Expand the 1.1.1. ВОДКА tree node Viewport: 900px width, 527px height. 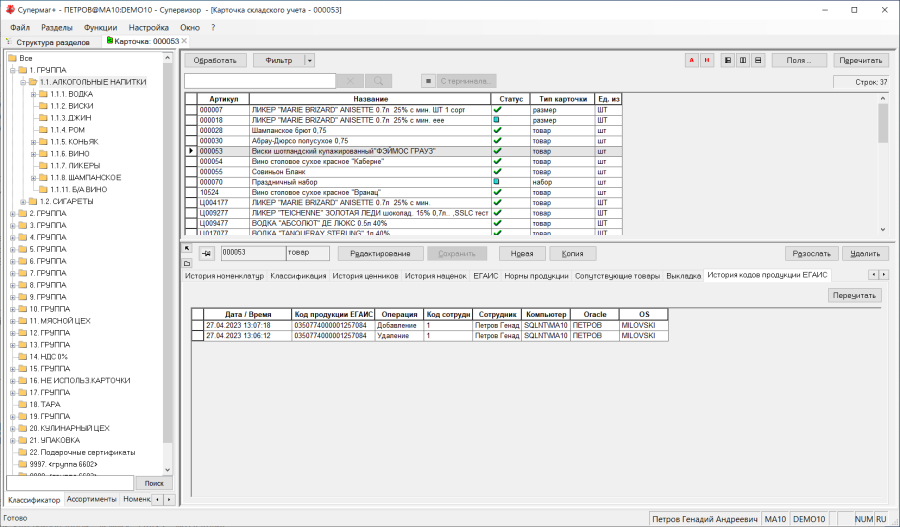coord(33,94)
